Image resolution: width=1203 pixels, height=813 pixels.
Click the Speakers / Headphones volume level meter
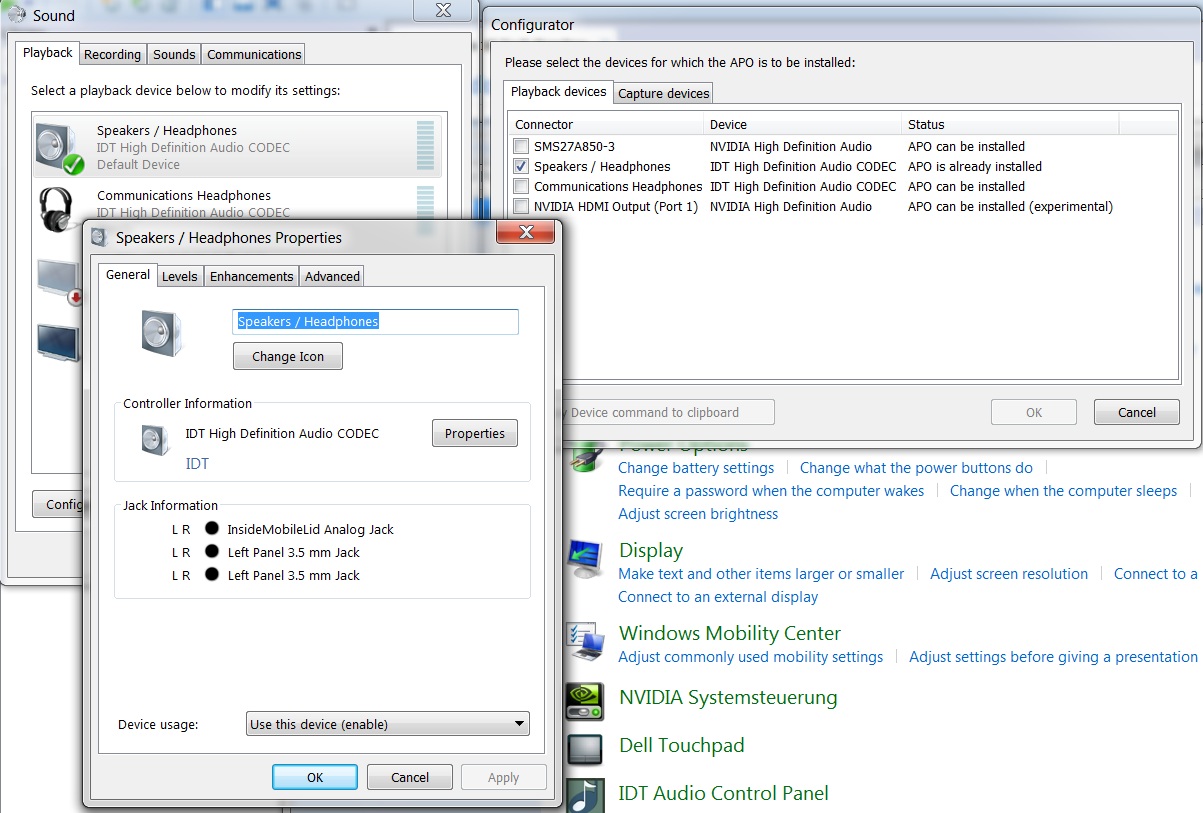[x=425, y=147]
